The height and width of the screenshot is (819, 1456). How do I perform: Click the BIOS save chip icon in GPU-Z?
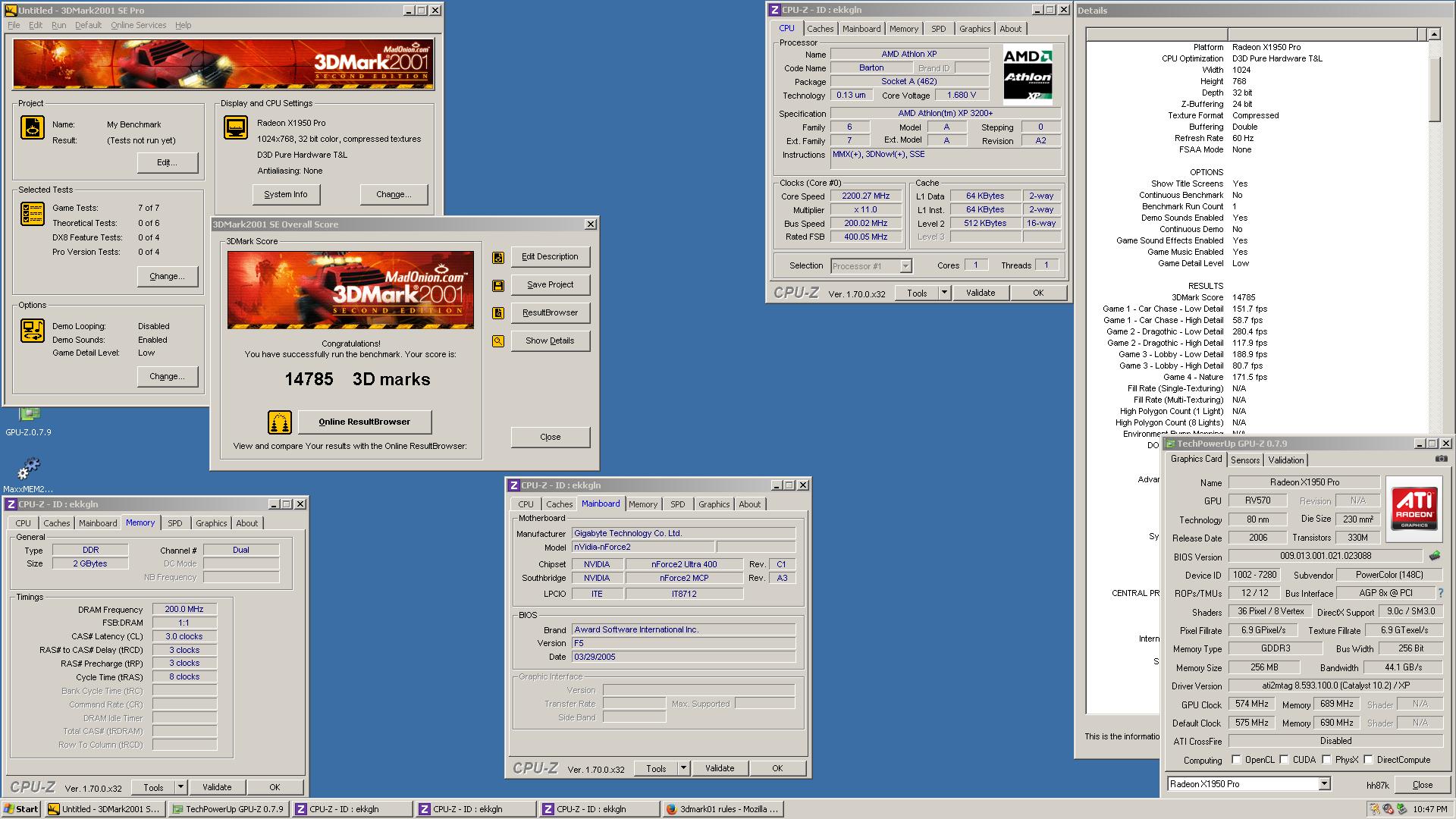pos(1435,556)
